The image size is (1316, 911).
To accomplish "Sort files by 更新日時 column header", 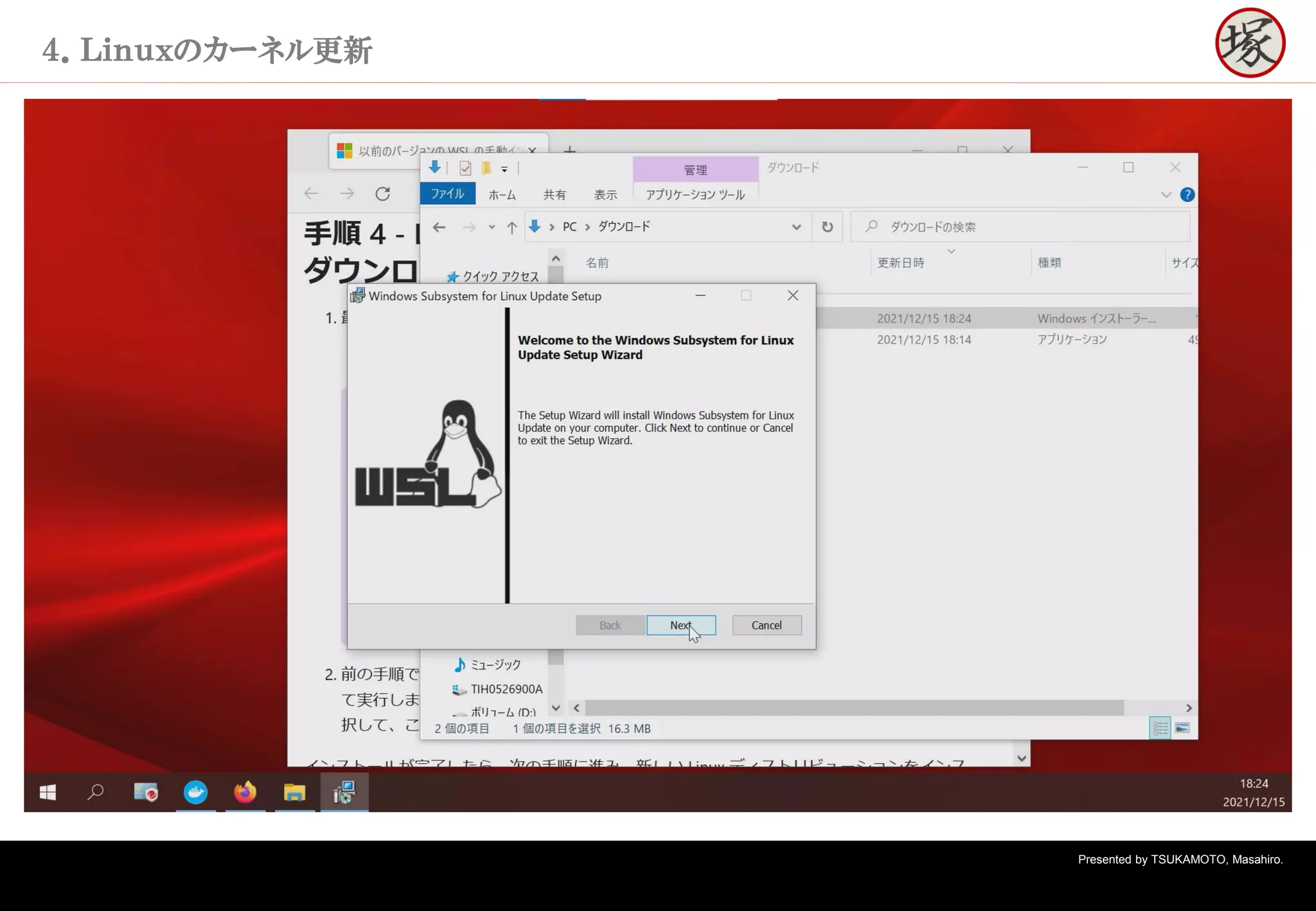I will pyautogui.click(x=901, y=263).
